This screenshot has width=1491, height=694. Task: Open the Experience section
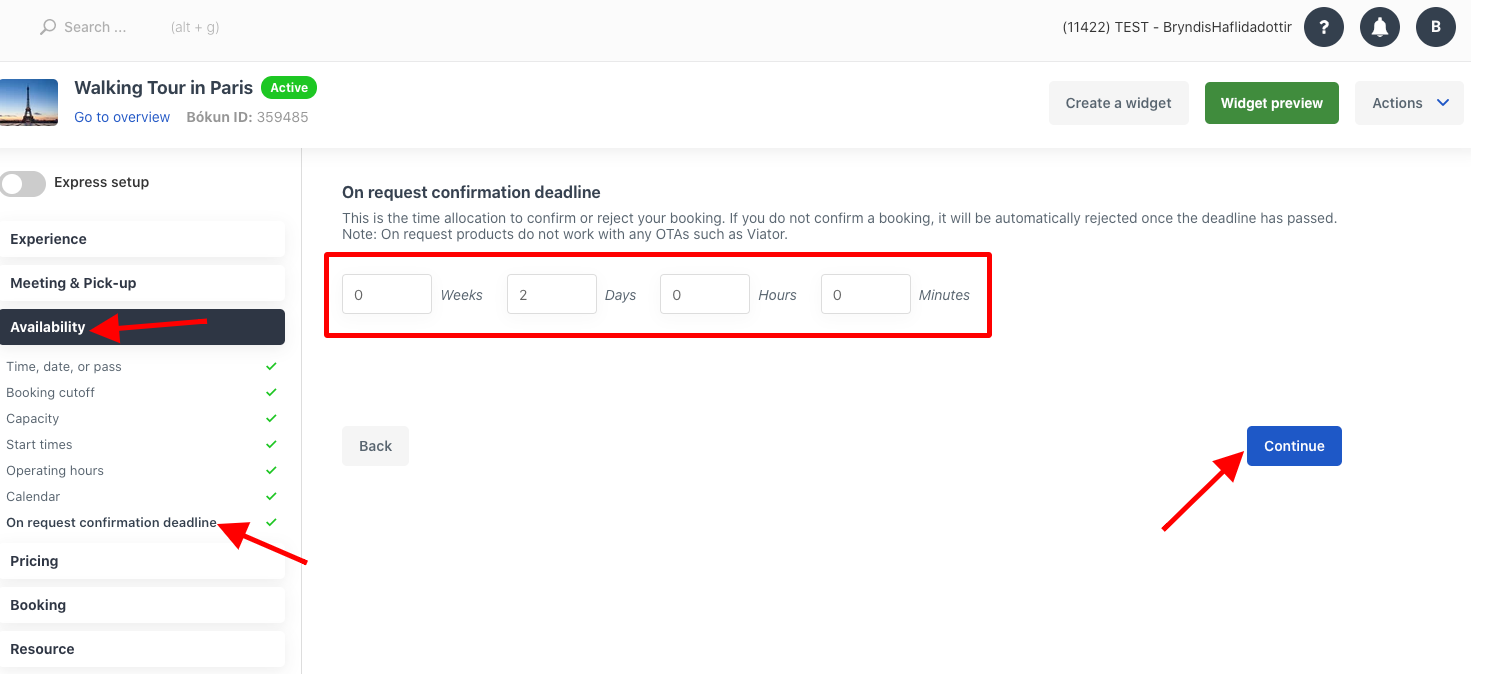(x=142, y=239)
